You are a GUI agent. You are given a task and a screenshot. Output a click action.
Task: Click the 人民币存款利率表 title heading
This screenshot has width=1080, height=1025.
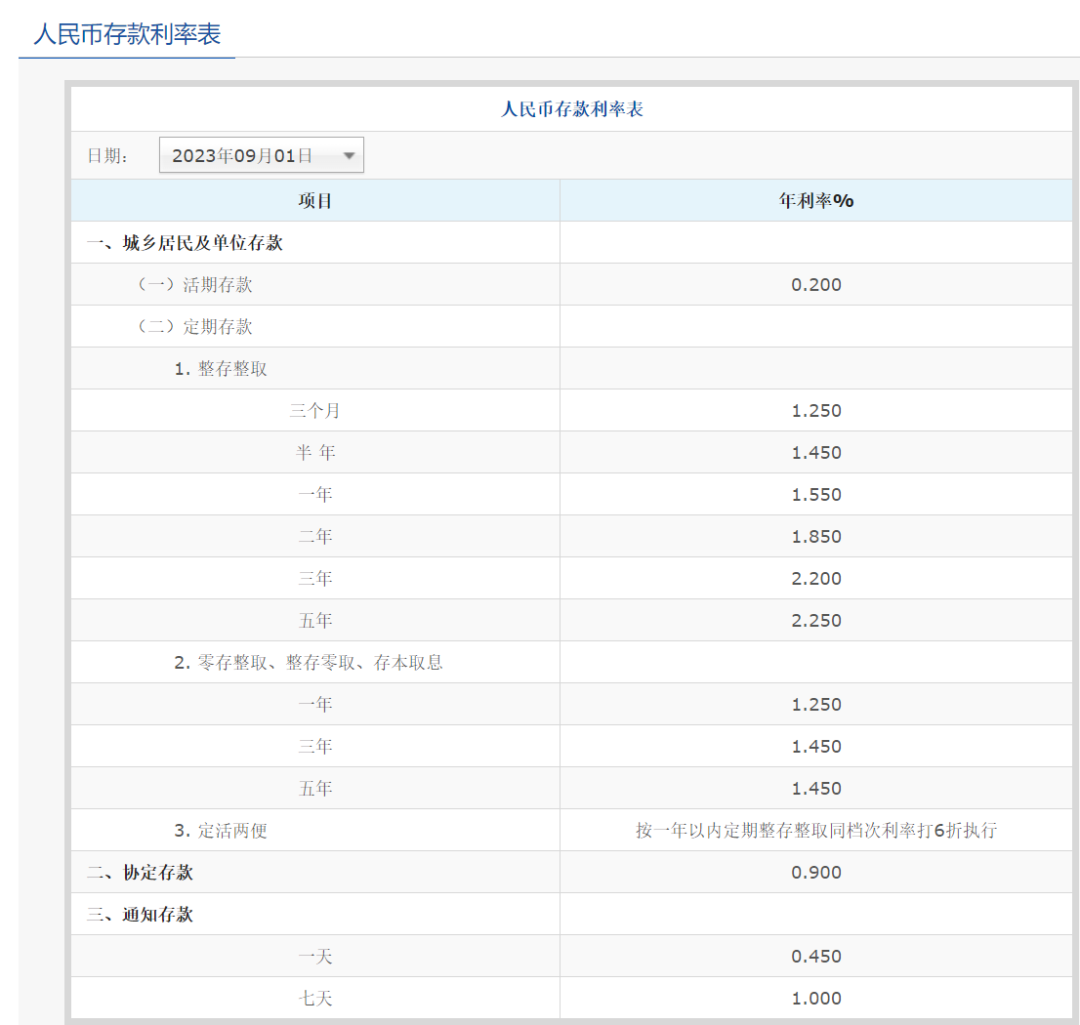573,109
